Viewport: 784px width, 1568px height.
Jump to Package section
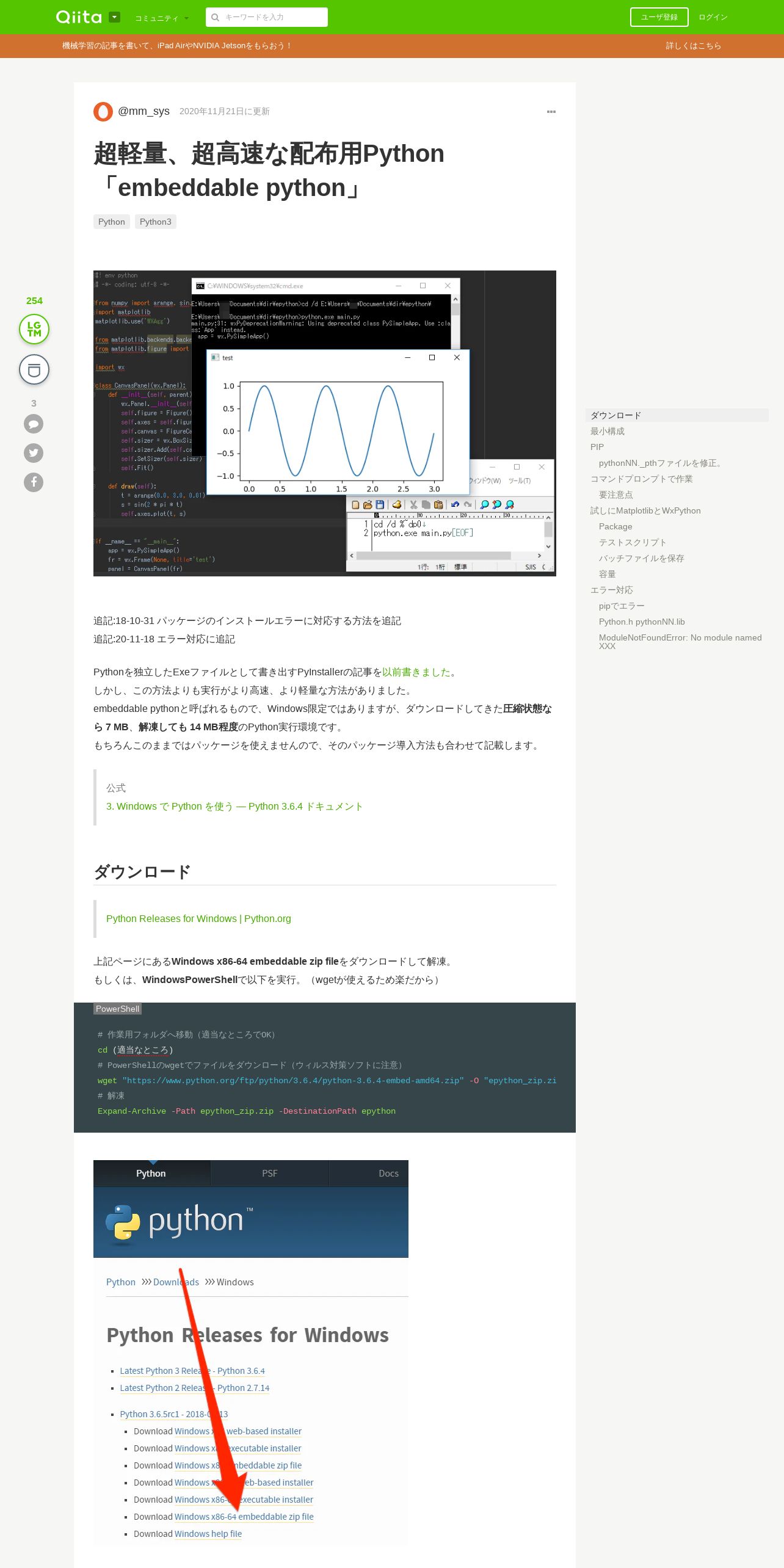615,526
